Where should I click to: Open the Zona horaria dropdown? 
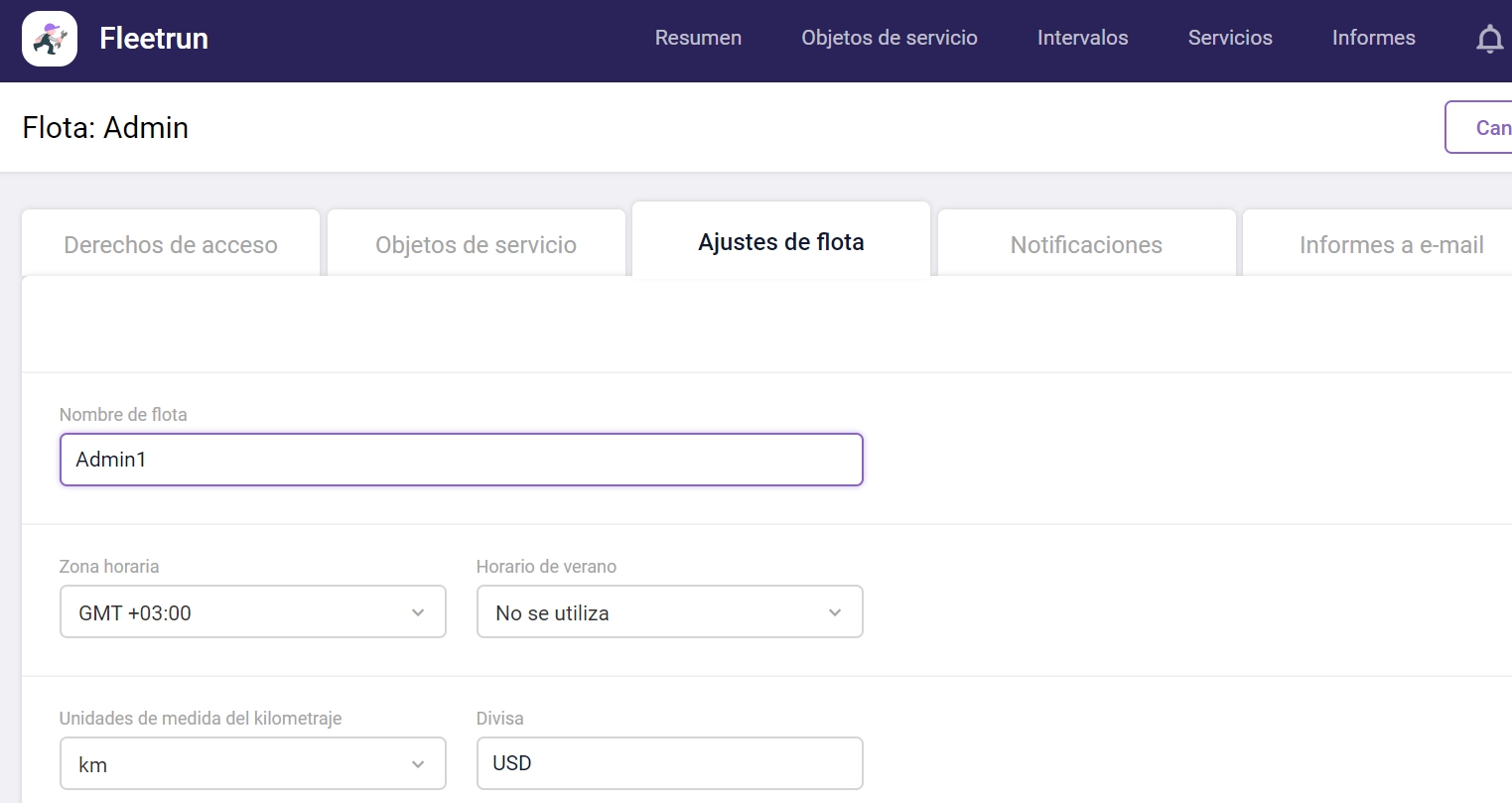pyautogui.click(x=252, y=611)
